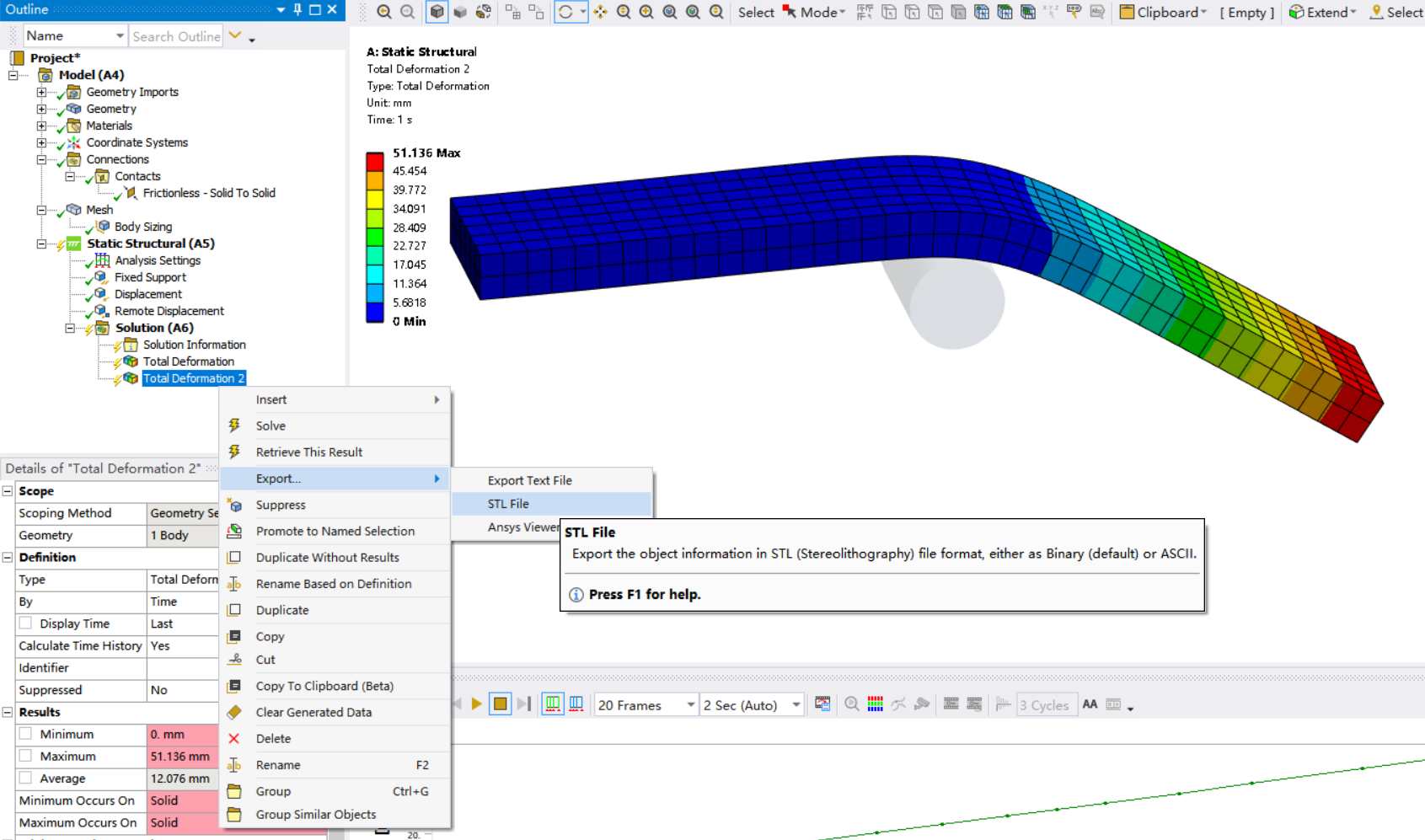
Task: Open the Outline panel options arrow
Action: [x=280, y=9]
